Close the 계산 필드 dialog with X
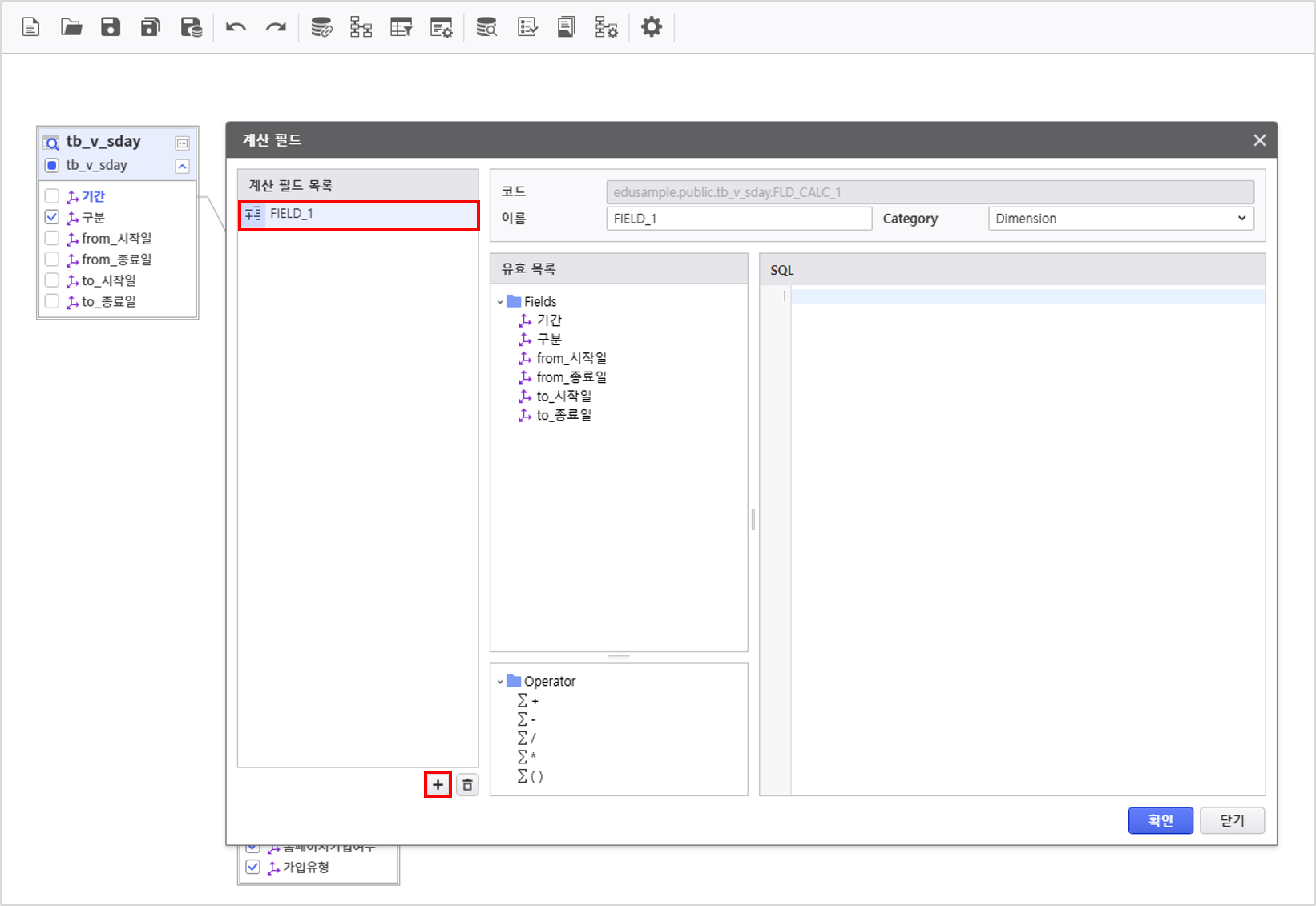 click(x=1260, y=140)
